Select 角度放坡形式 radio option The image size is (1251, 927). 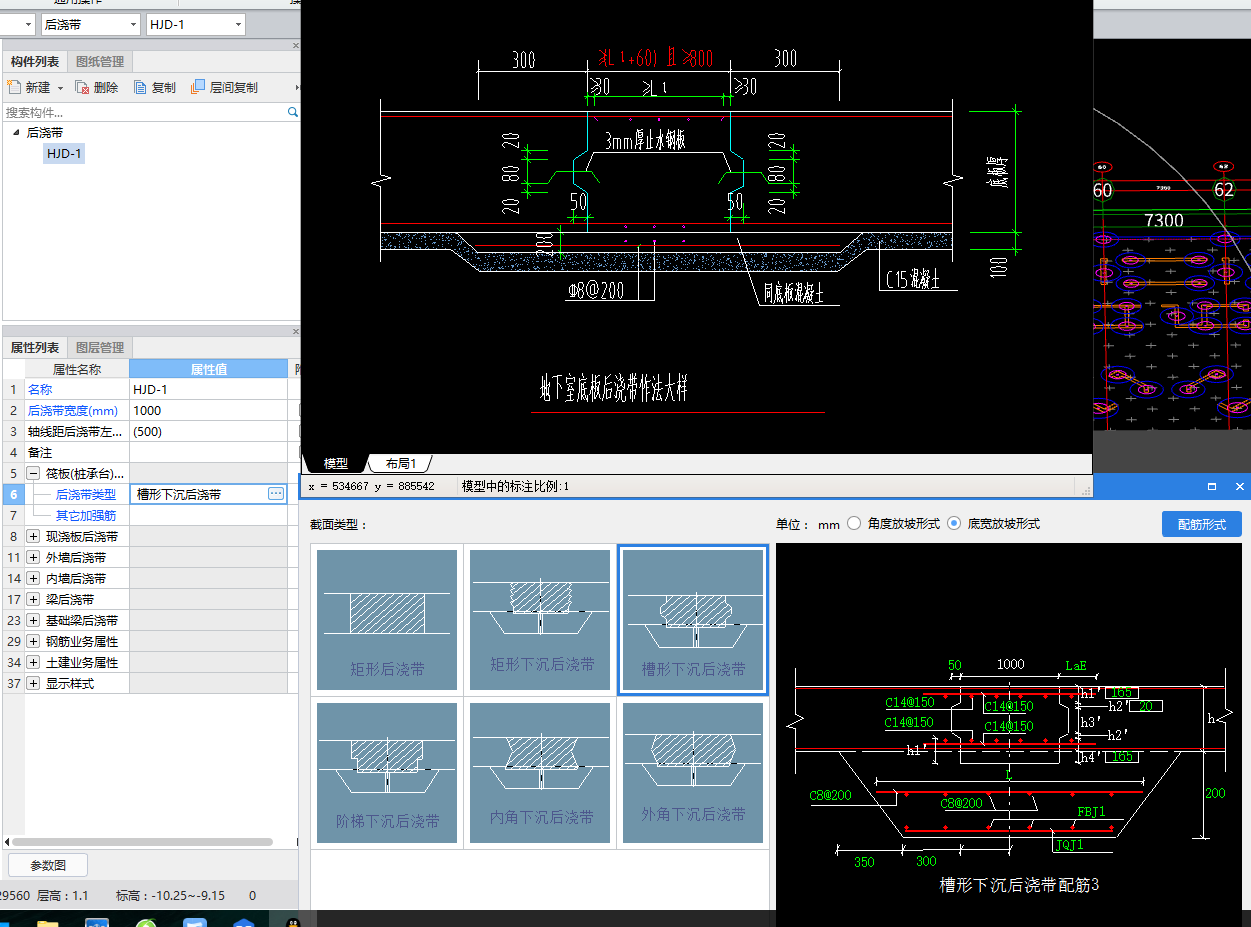click(854, 523)
